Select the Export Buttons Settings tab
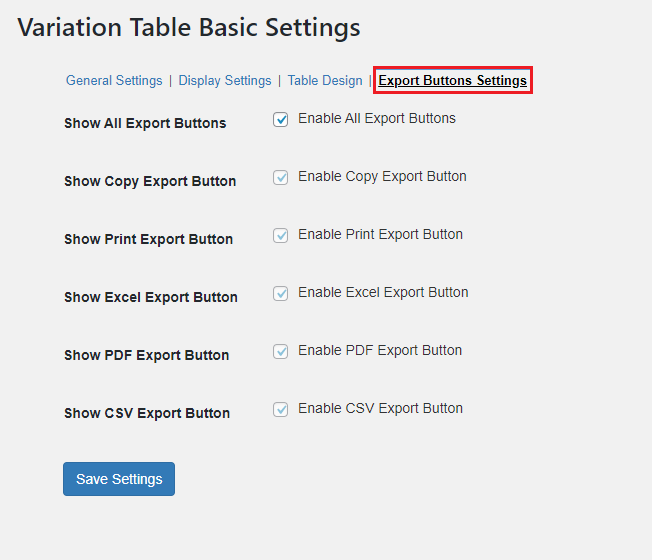The image size is (652, 560). (x=452, y=81)
